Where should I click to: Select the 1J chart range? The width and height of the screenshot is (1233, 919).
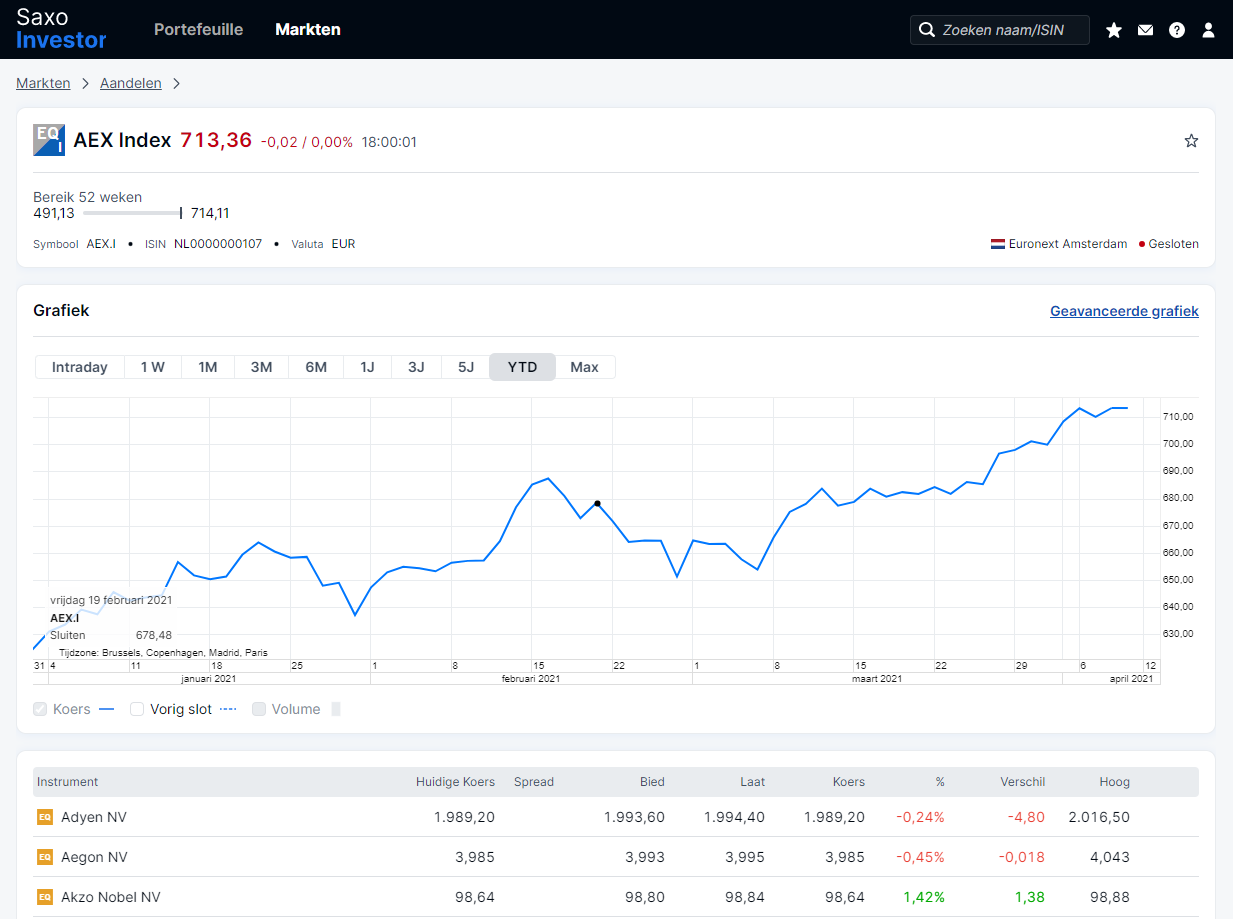(367, 367)
